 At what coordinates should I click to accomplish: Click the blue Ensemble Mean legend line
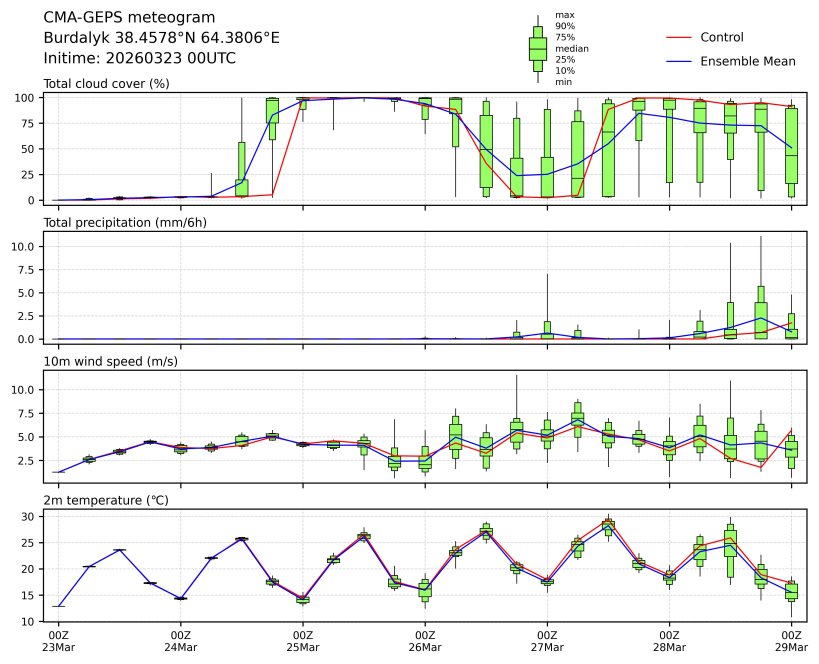(x=678, y=61)
